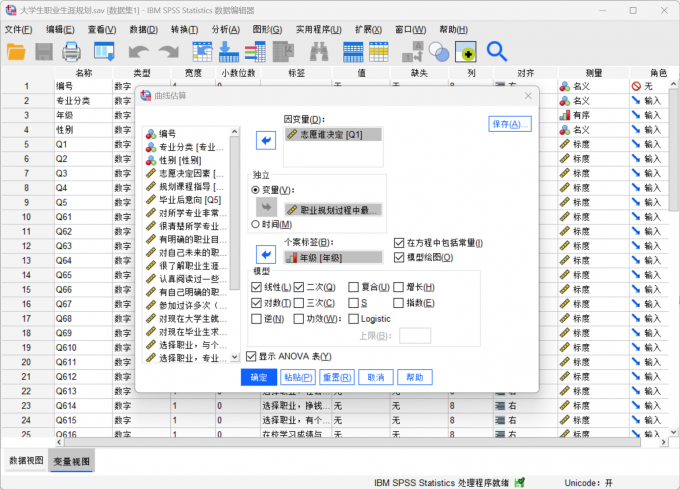Select 编号 in the variable list
680x490 pixels.
[167, 134]
